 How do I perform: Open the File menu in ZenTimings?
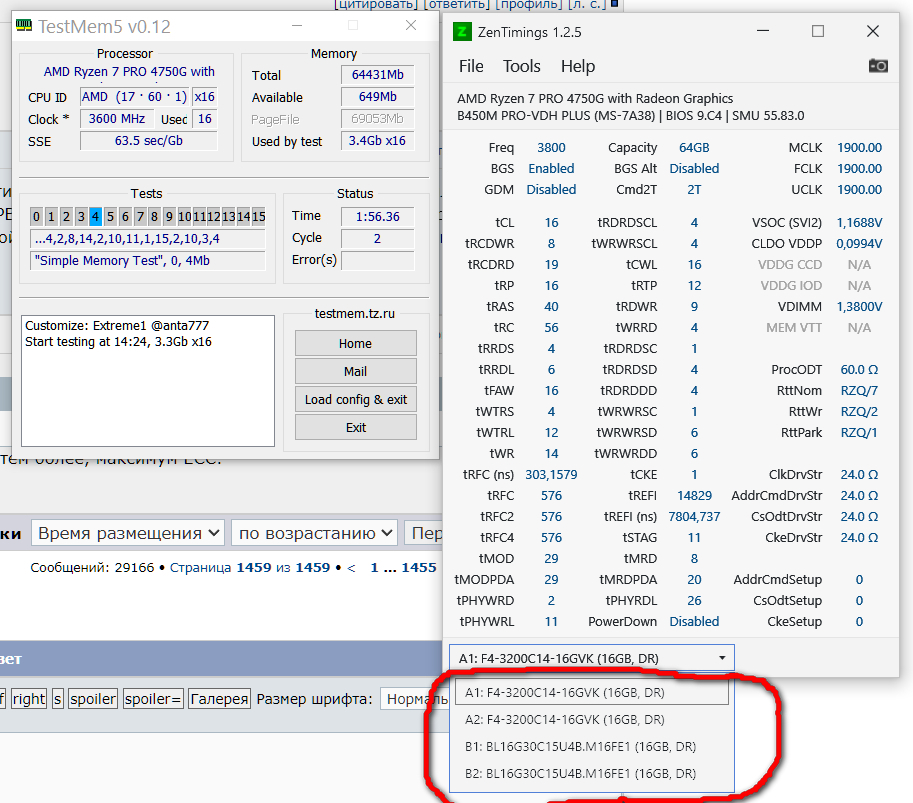[x=471, y=66]
